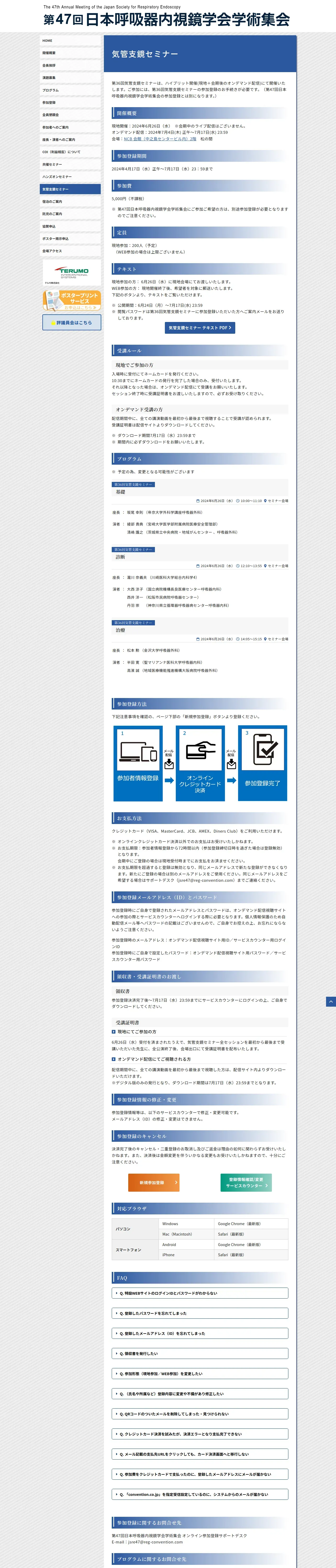
Task: Open ハンズオンセミナー sidebar item
Action: 70,176
